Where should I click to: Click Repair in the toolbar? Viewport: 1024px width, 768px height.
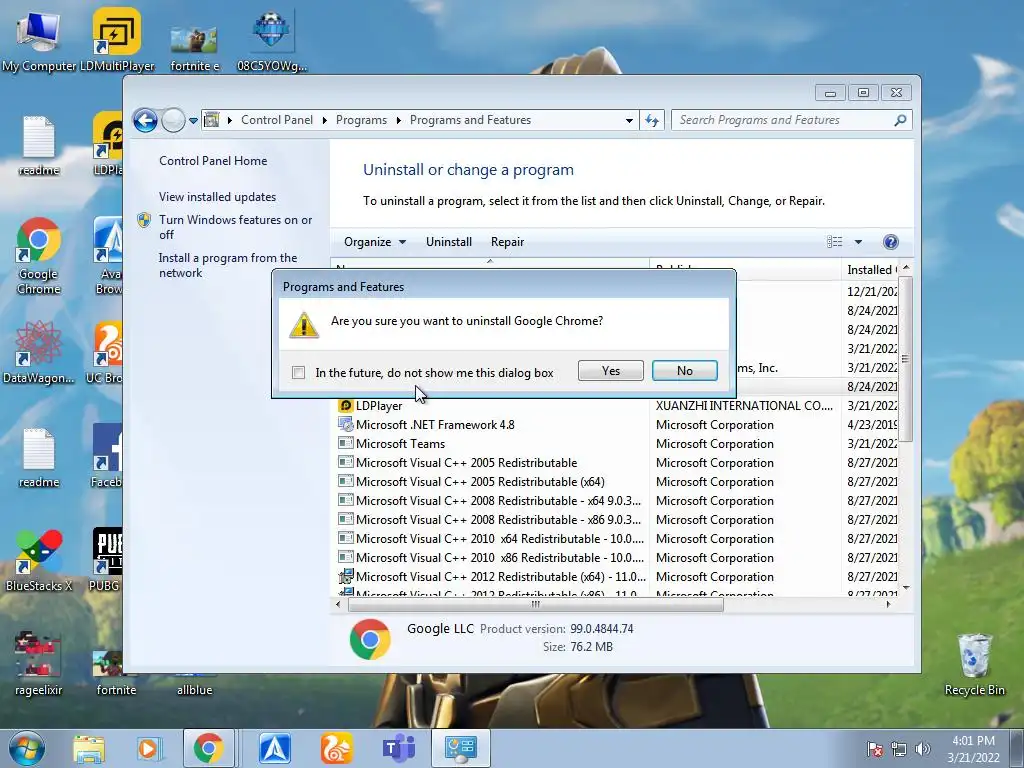[x=507, y=242]
